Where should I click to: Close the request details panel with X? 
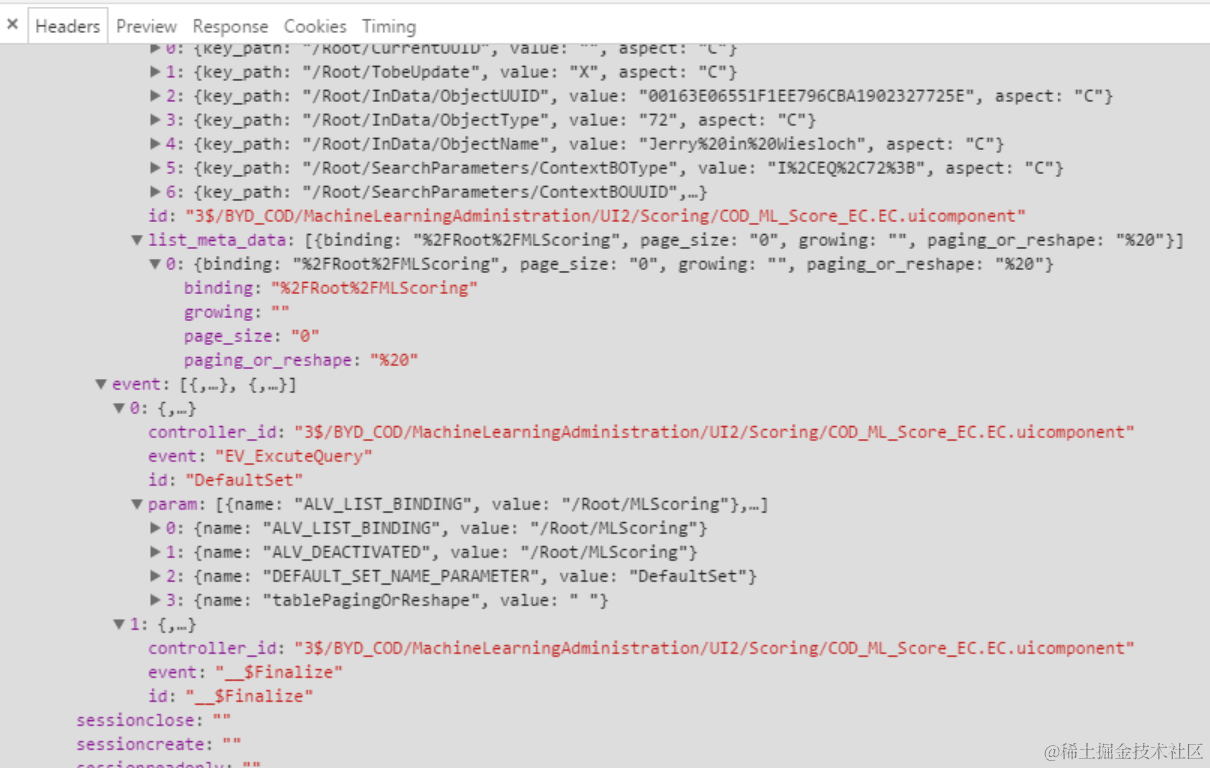pyautogui.click(x=12, y=25)
